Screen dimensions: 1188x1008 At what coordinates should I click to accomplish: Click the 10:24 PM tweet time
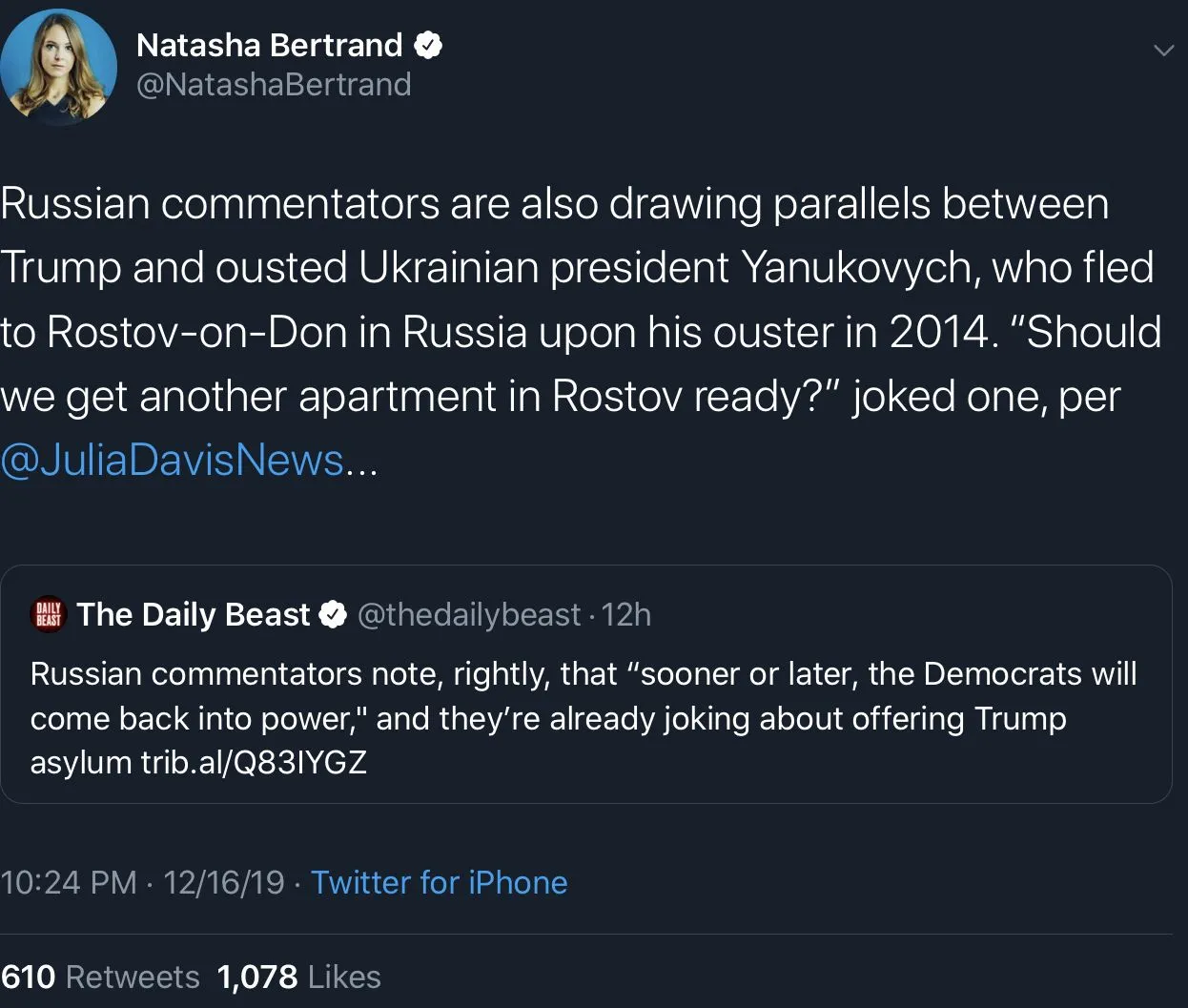[69, 882]
